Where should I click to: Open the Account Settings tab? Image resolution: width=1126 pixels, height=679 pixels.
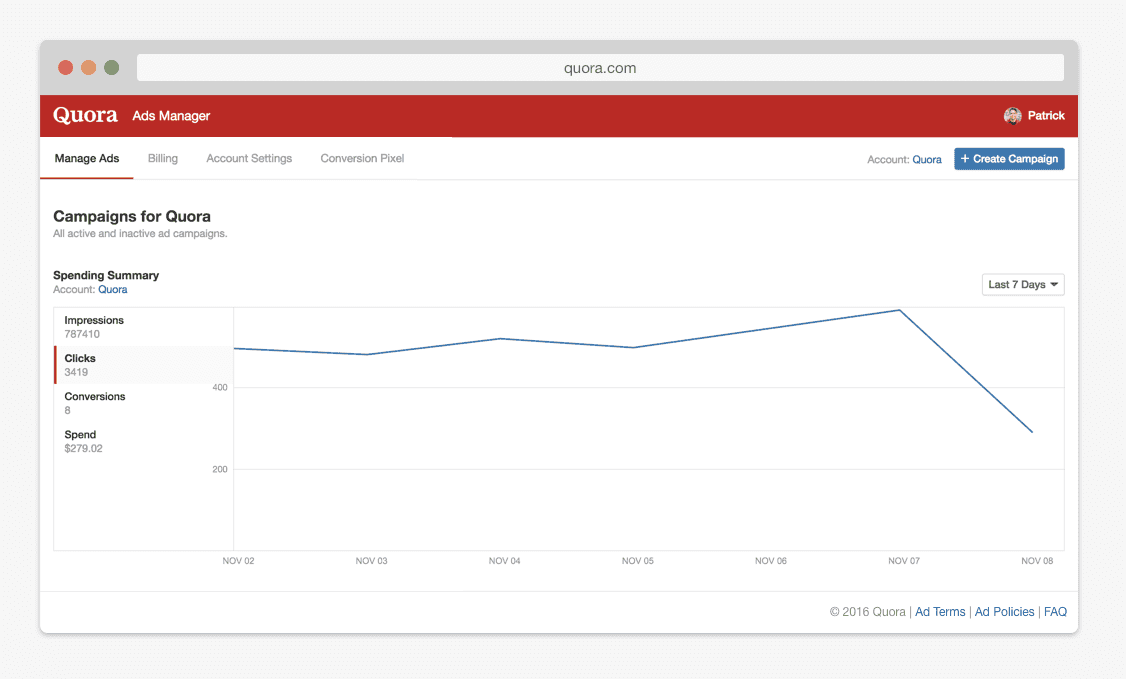249,159
